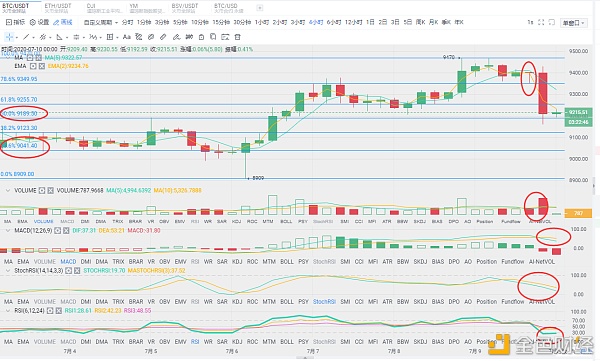Switch to the BSV/USDT tab
The height and width of the screenshot is (361, 600).
(x=185, y=8)
